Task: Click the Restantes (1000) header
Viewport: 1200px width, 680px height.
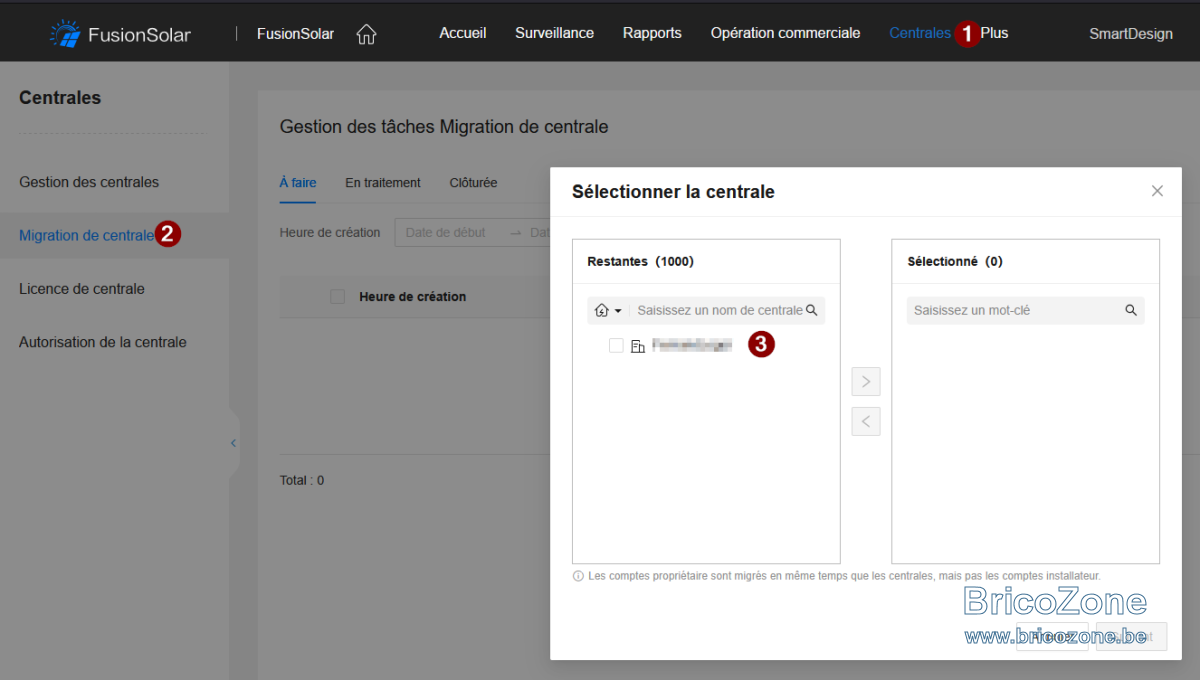Action: click(640, 261)
